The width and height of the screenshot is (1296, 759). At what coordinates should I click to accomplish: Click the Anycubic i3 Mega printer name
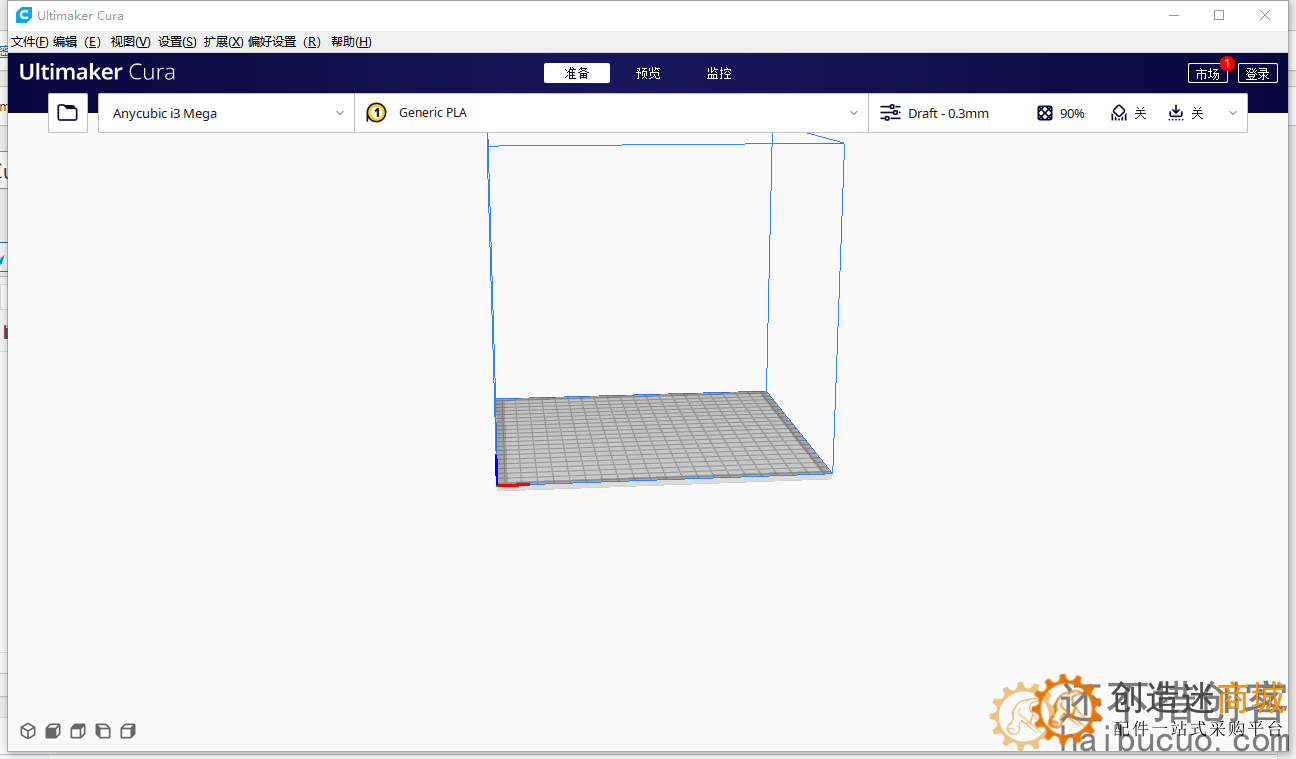165,113
